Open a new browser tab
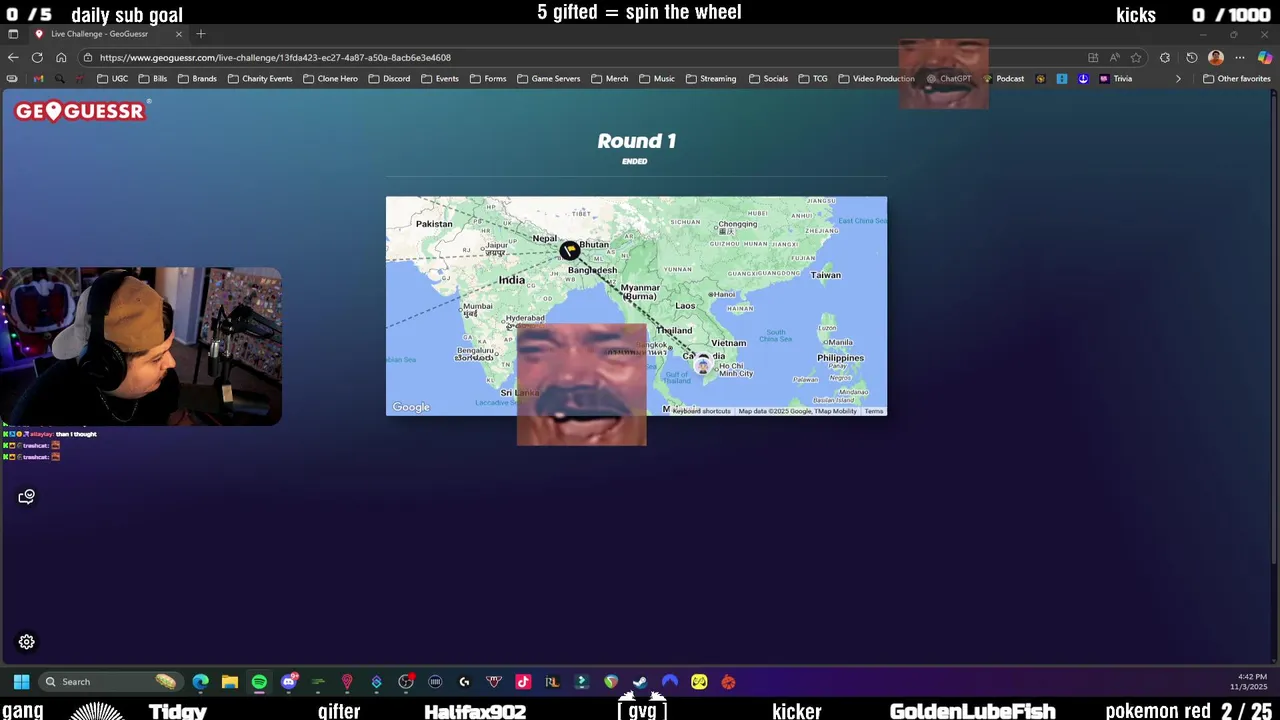1280x720 pixels. pyautogui.click(x=201, y=34)
